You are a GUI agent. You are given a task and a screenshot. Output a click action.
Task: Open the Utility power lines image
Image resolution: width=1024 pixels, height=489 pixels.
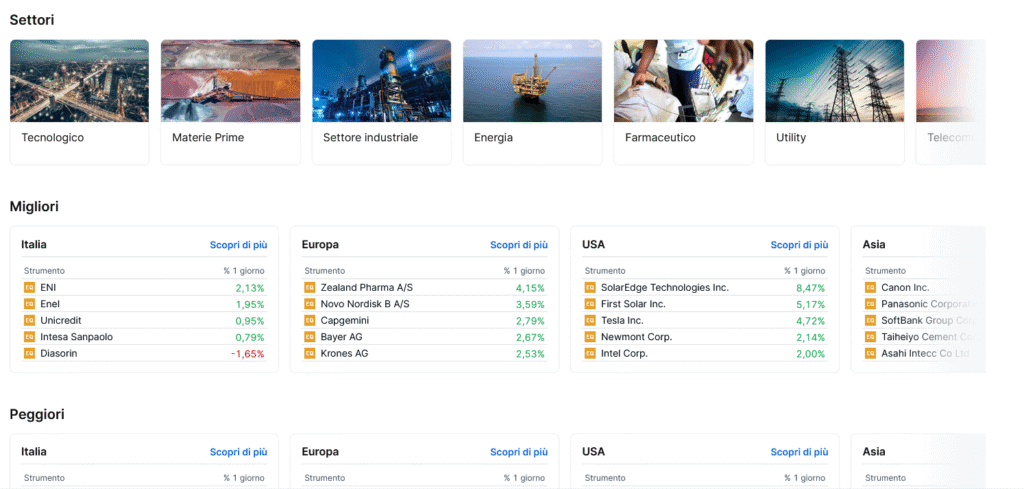coord(835,81)
